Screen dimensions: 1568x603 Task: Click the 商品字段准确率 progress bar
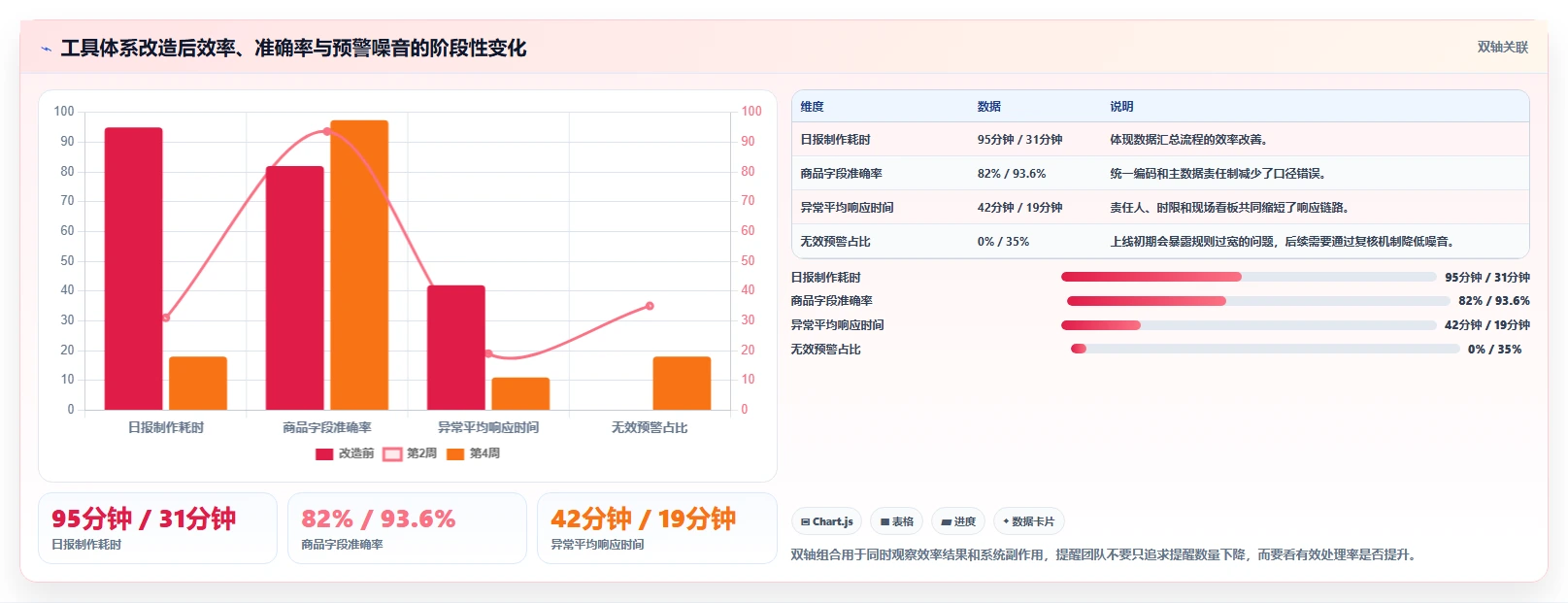pos(1258,301)
